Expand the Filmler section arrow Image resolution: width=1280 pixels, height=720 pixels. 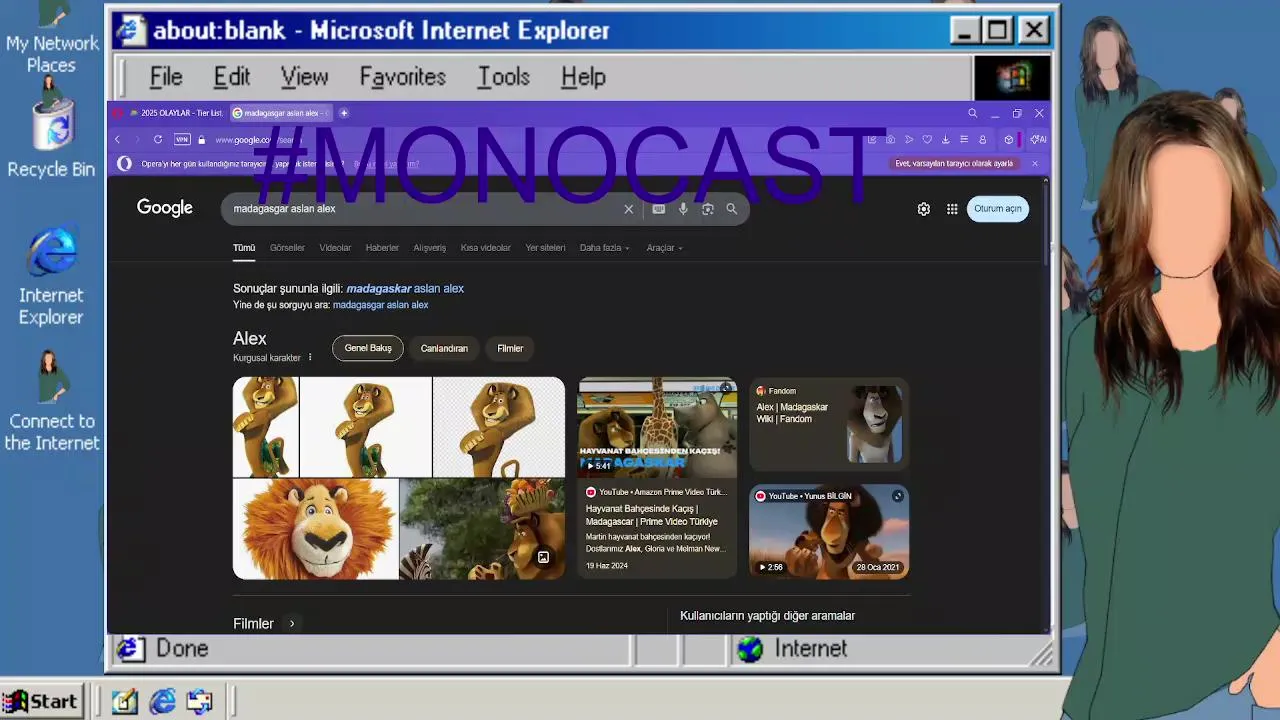(x=292, y=624)
